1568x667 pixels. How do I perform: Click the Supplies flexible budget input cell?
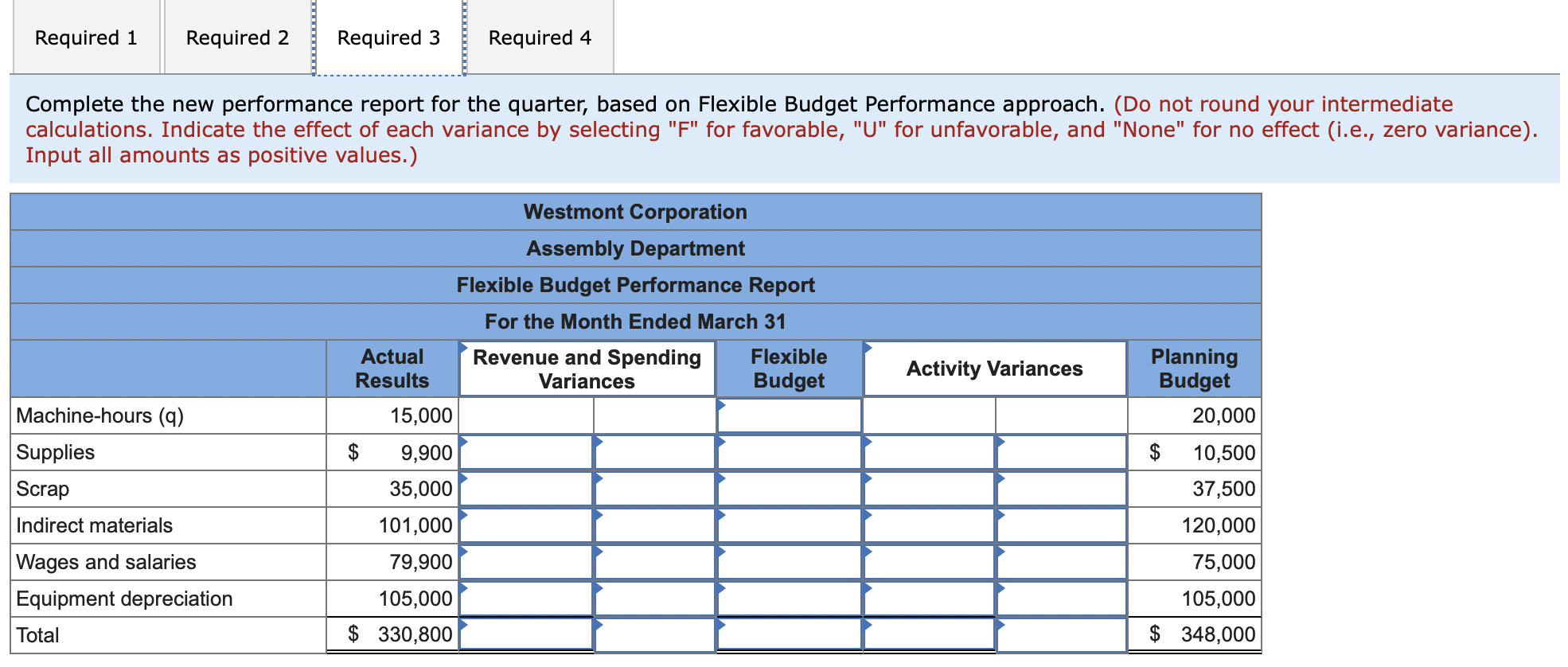pos(788,451)
